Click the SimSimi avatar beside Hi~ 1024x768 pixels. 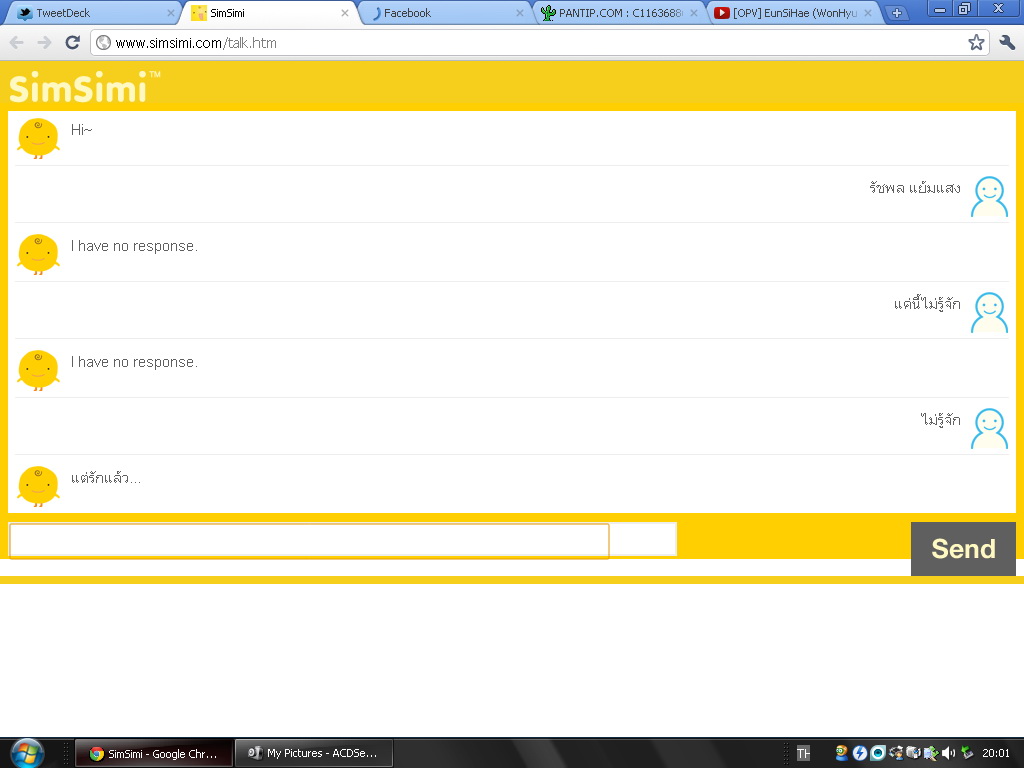39,138
